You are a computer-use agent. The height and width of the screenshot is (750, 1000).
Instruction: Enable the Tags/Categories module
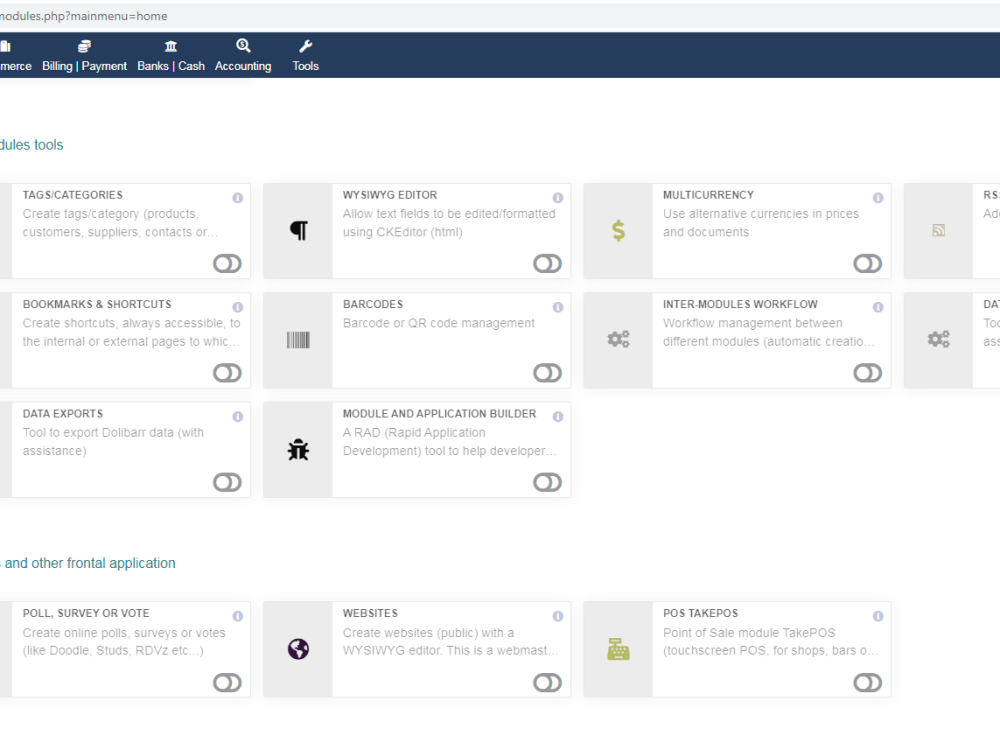227,263
